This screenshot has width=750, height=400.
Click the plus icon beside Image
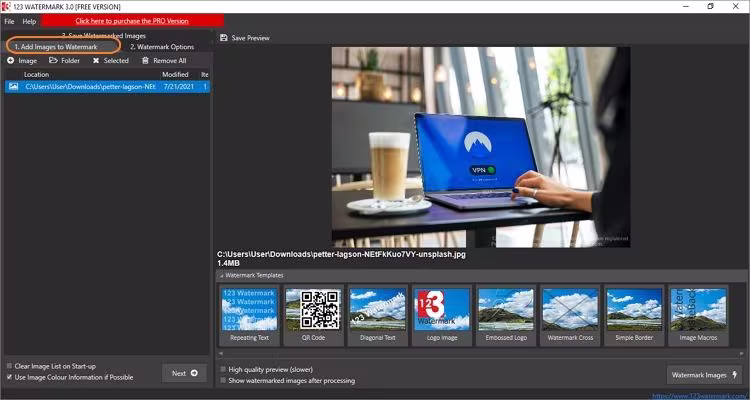pyautogui.click(x=11, y=61)
